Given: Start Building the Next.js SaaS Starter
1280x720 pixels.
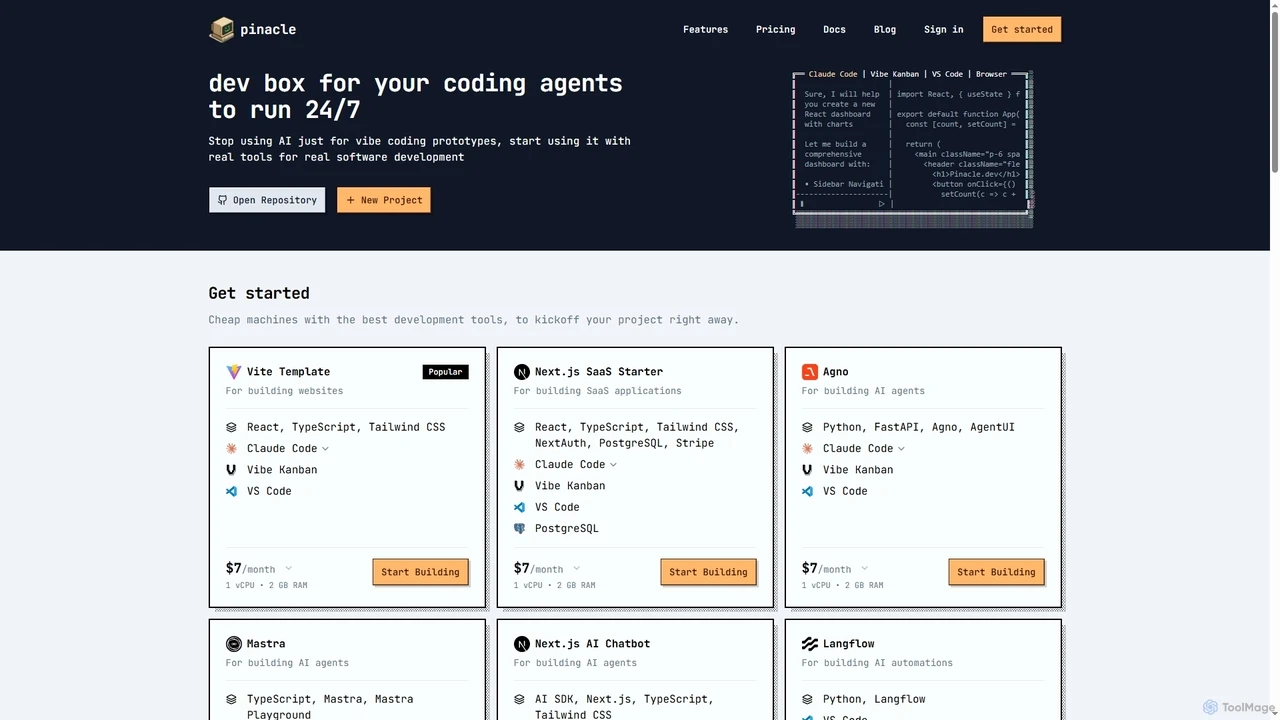Looking at the screenshot, I should (708, 572).
